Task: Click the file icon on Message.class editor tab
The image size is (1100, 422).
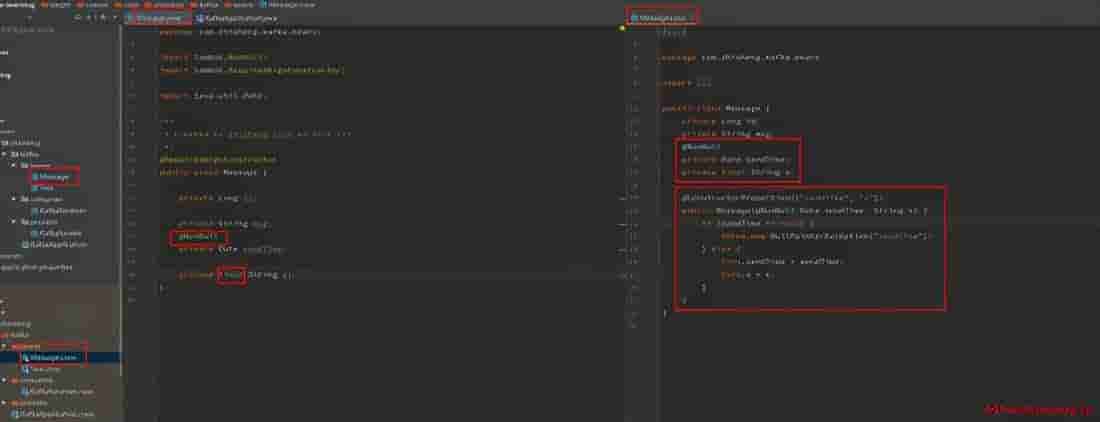Action: pos(634,18)
